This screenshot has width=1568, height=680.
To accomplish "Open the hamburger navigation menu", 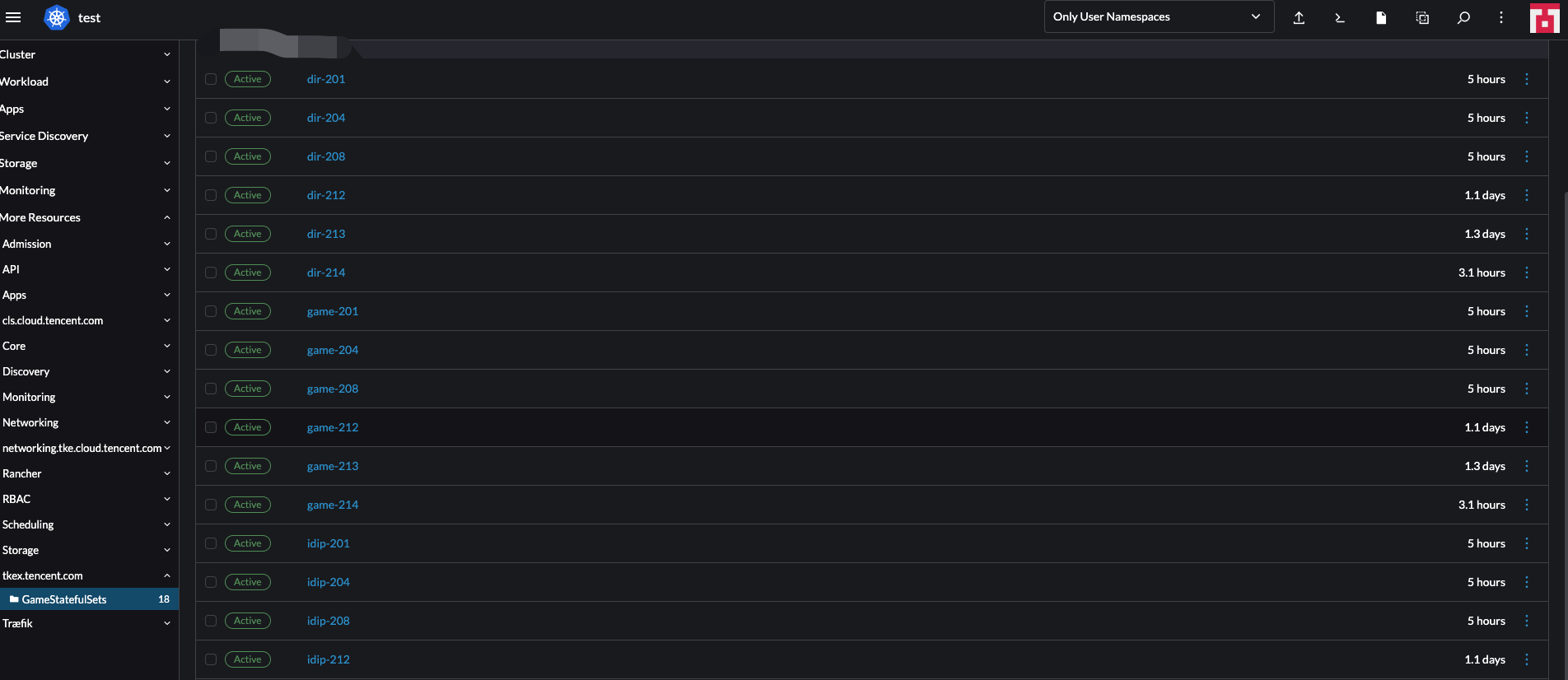I will point(13,17).
